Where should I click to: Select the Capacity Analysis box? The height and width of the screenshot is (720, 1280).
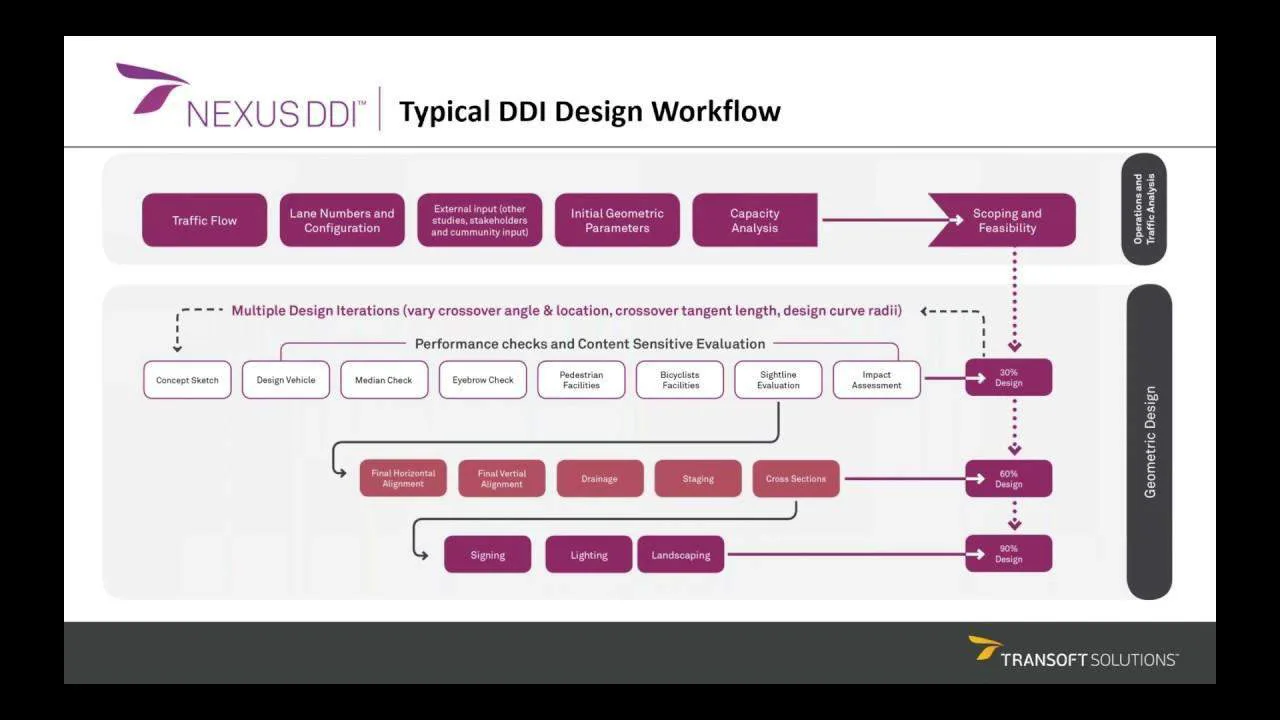coord(755,220)
